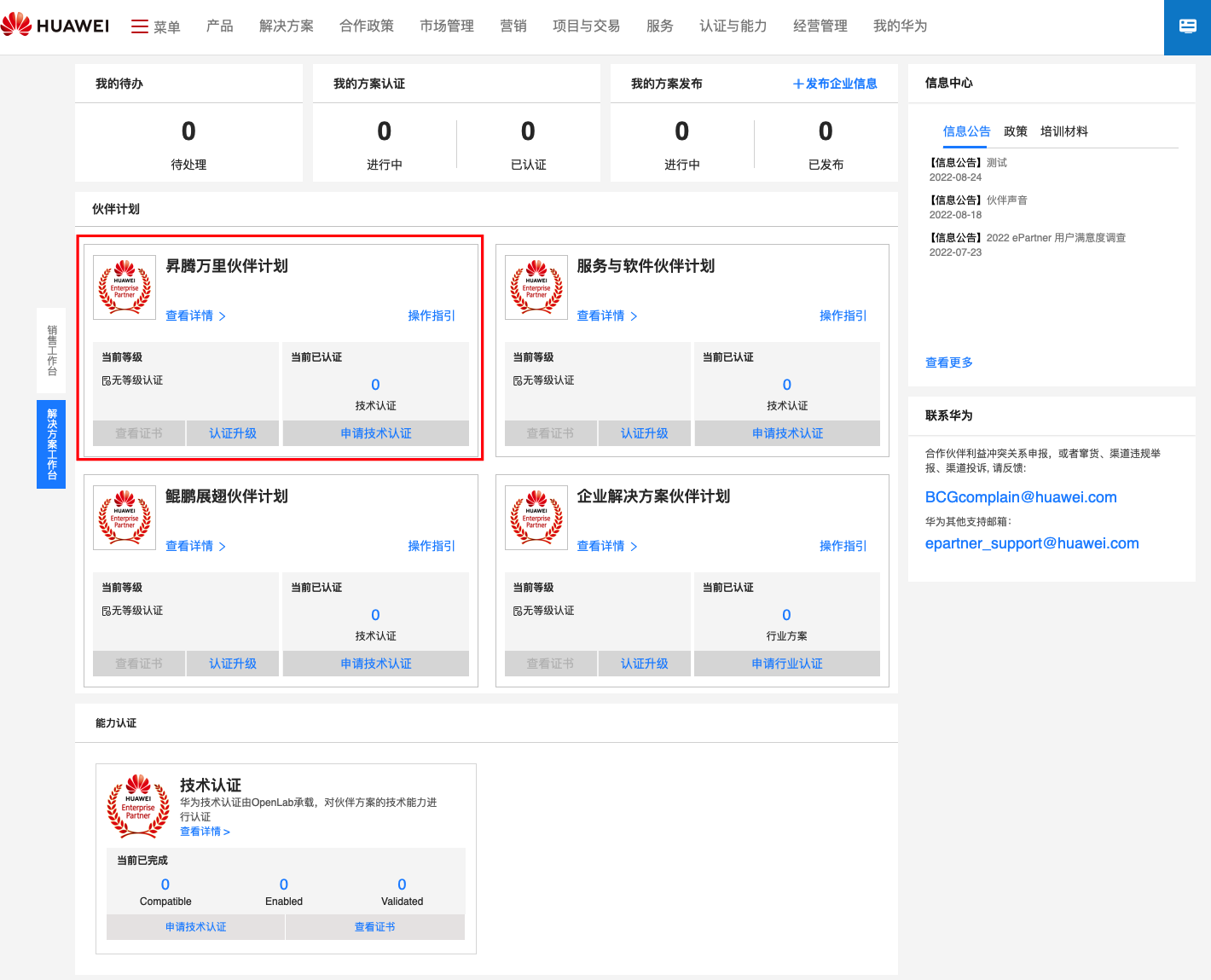
Task: Open 合作政策 in the top navigation
Action: click(x=367, y=26)
